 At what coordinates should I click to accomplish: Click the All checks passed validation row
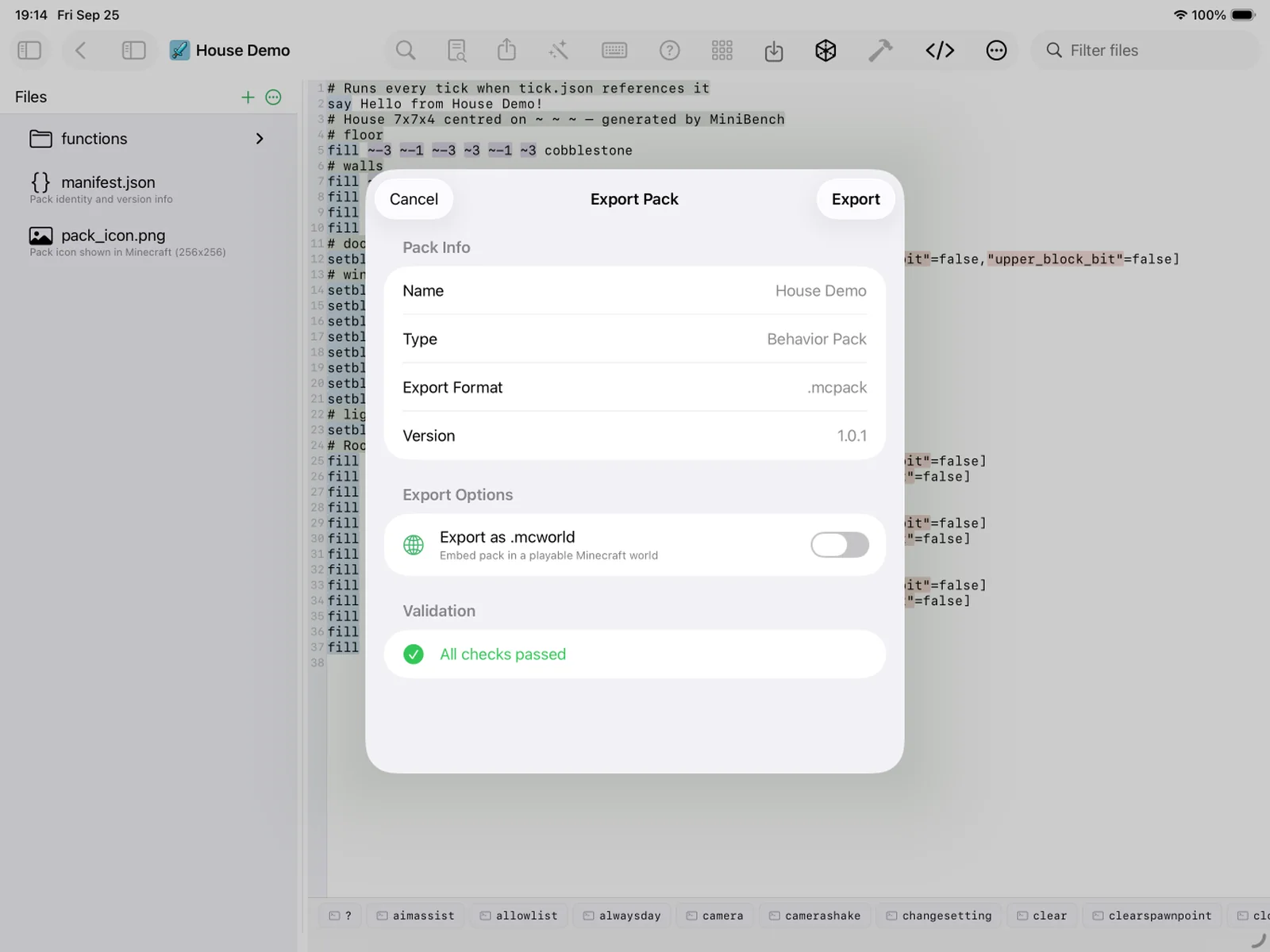[634, 654]
